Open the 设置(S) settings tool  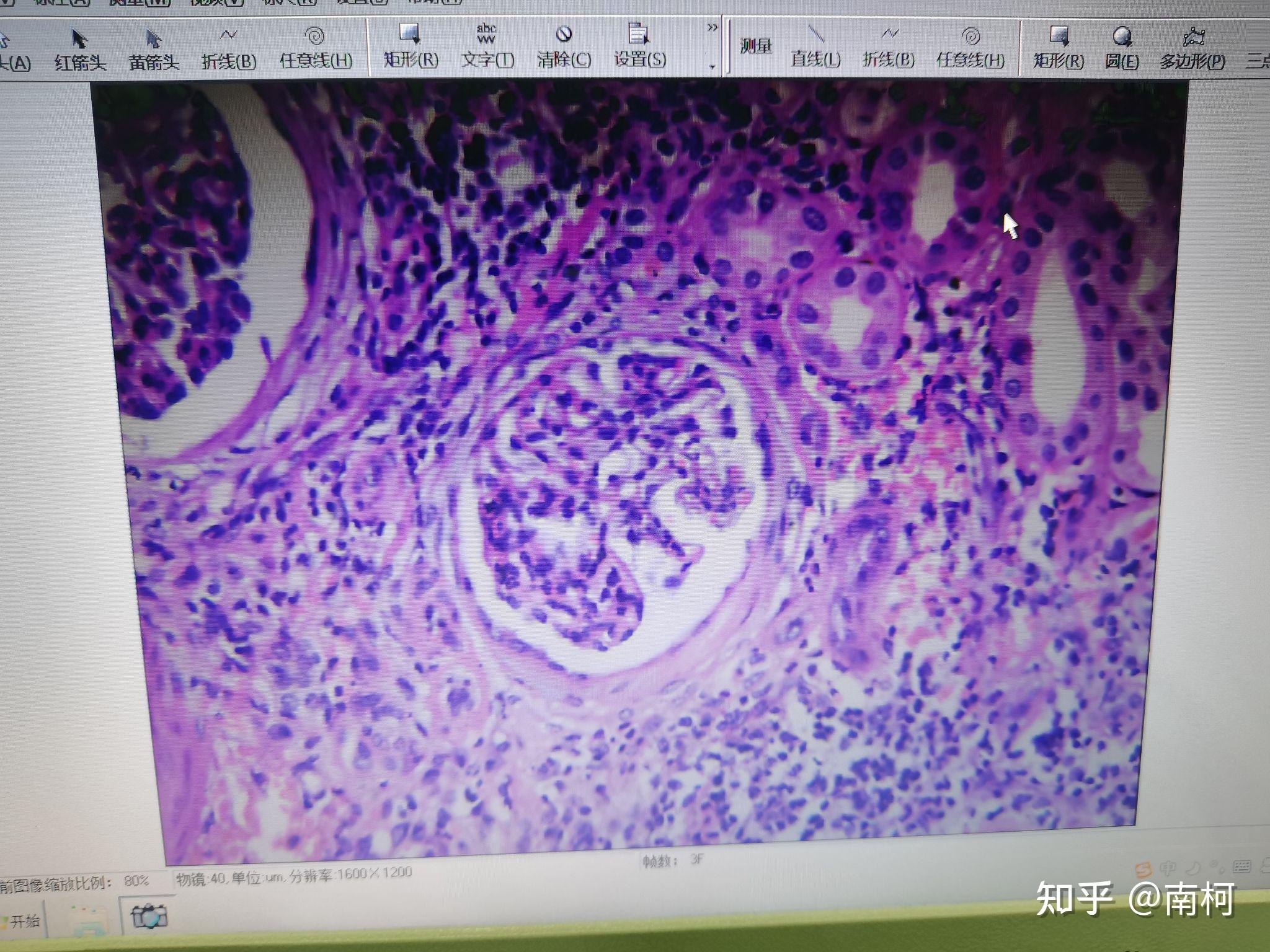coord(639,46)
